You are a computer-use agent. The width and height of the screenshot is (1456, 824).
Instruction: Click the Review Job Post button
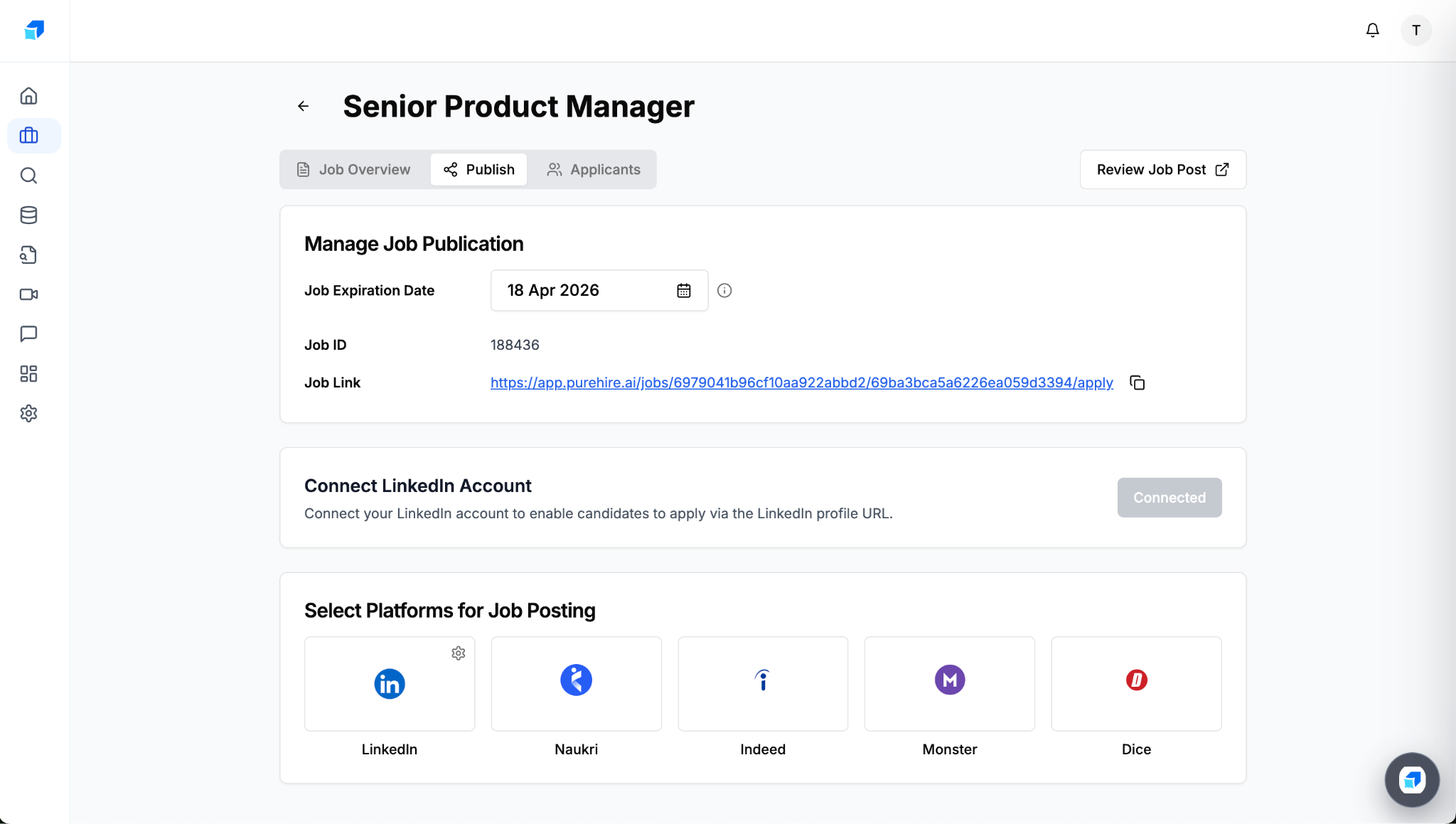coord(1162,169)
